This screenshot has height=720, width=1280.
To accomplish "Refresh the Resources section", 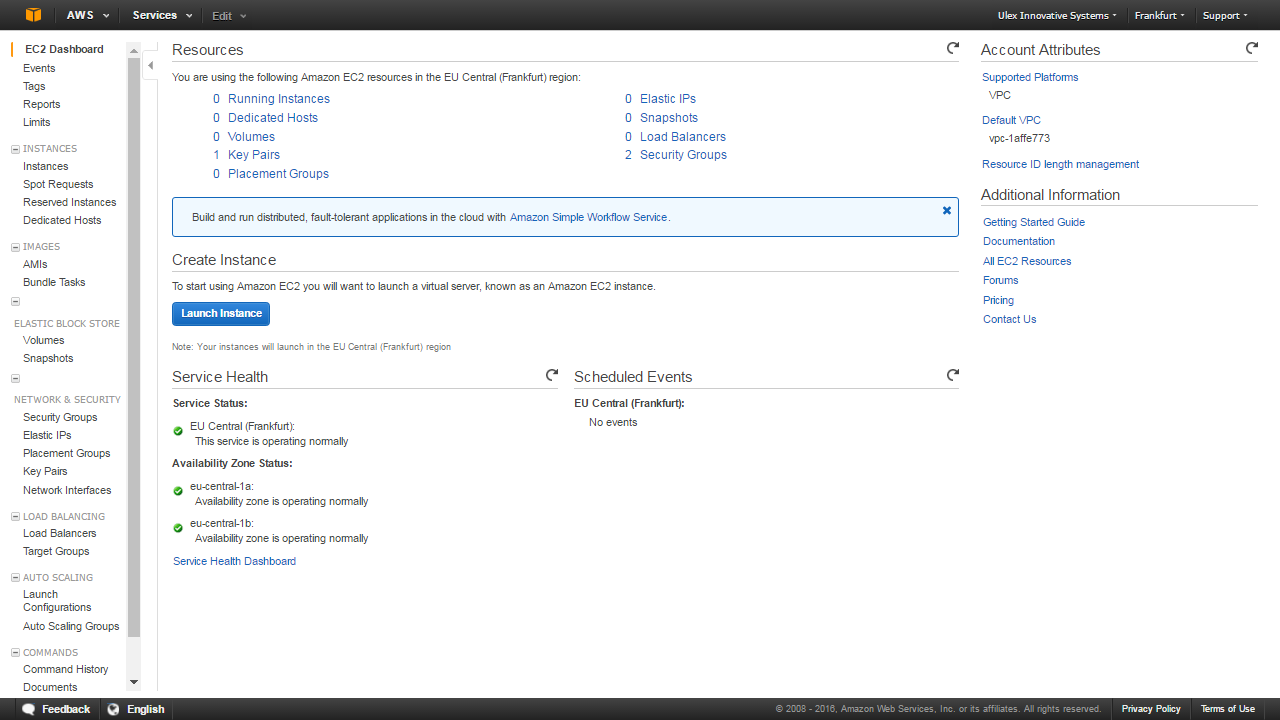I will (x=953, y=48).
